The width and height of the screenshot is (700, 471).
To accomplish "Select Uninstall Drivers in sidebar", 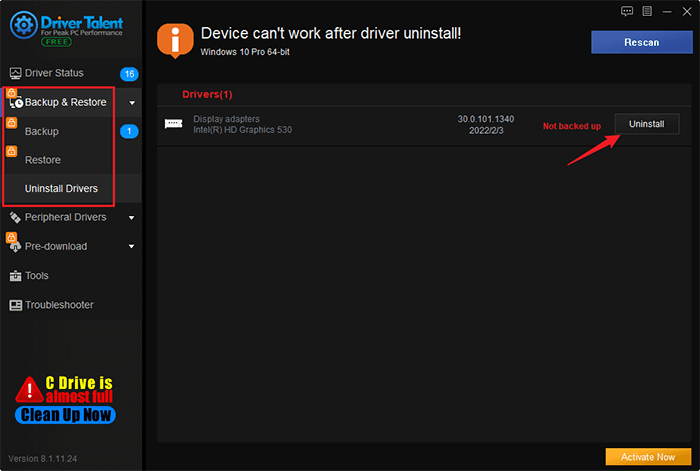I will coord(61,189).
